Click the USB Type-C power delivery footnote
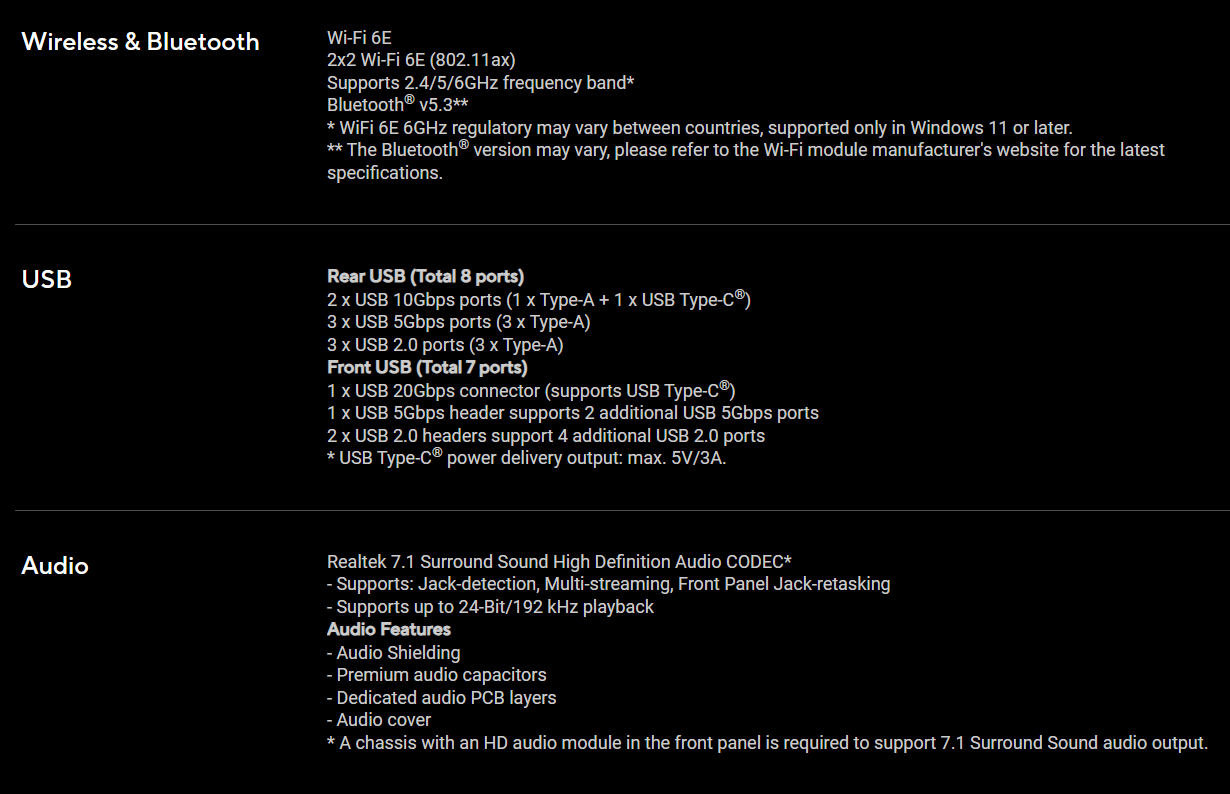The width and height of the screenshot is (1230, 794). point(526,459)
